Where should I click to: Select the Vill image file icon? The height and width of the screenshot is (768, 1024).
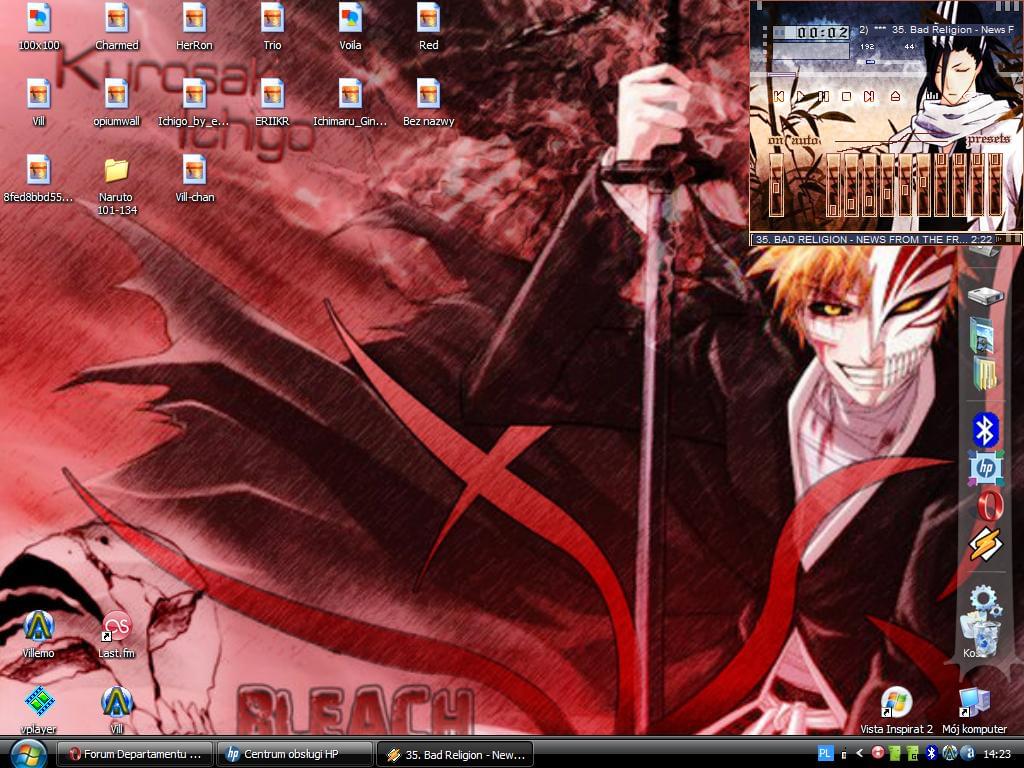coord(39,103)
